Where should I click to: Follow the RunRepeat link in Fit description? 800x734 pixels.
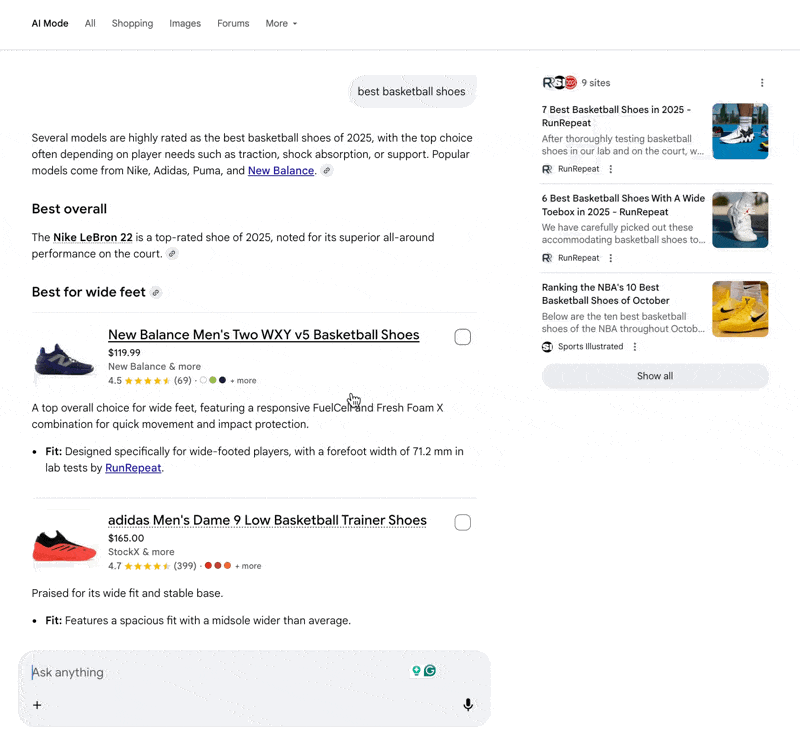click(x=133, y=468)
